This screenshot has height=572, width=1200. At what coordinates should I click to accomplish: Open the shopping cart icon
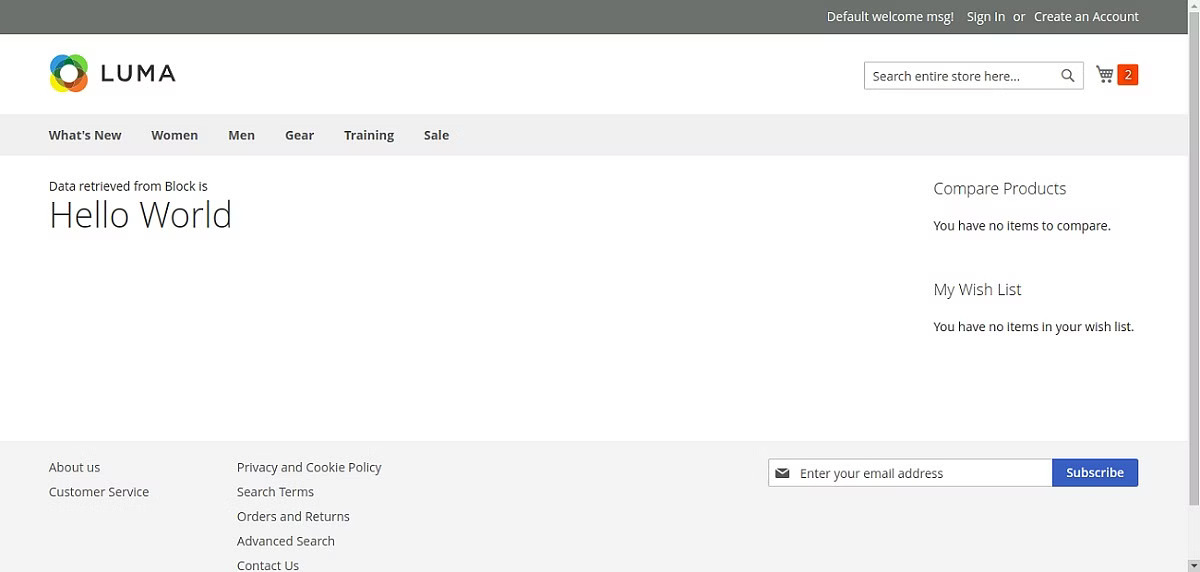point(1105,75)
